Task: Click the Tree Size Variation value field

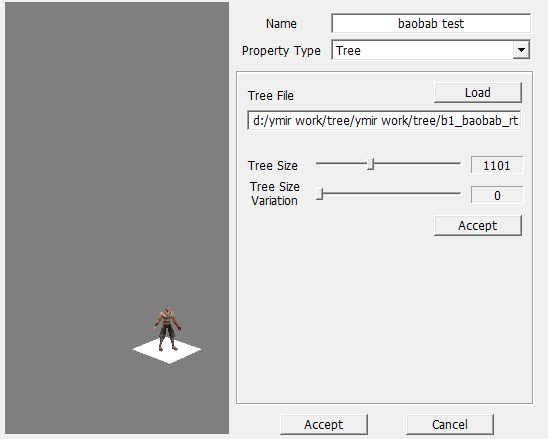Action: (497, 195)
